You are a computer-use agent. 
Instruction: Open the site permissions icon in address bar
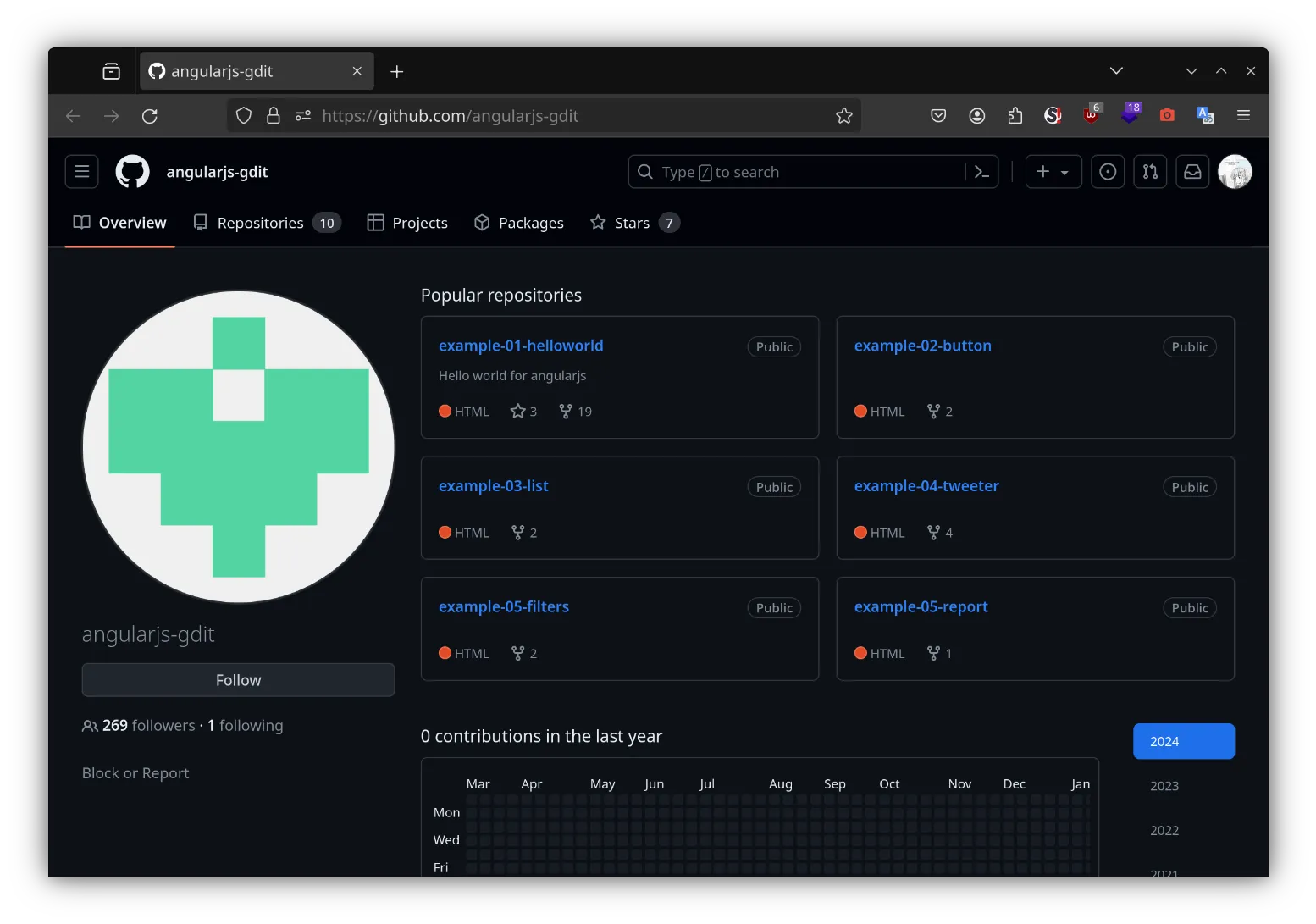pyautogui.click(x=302, y=116)
